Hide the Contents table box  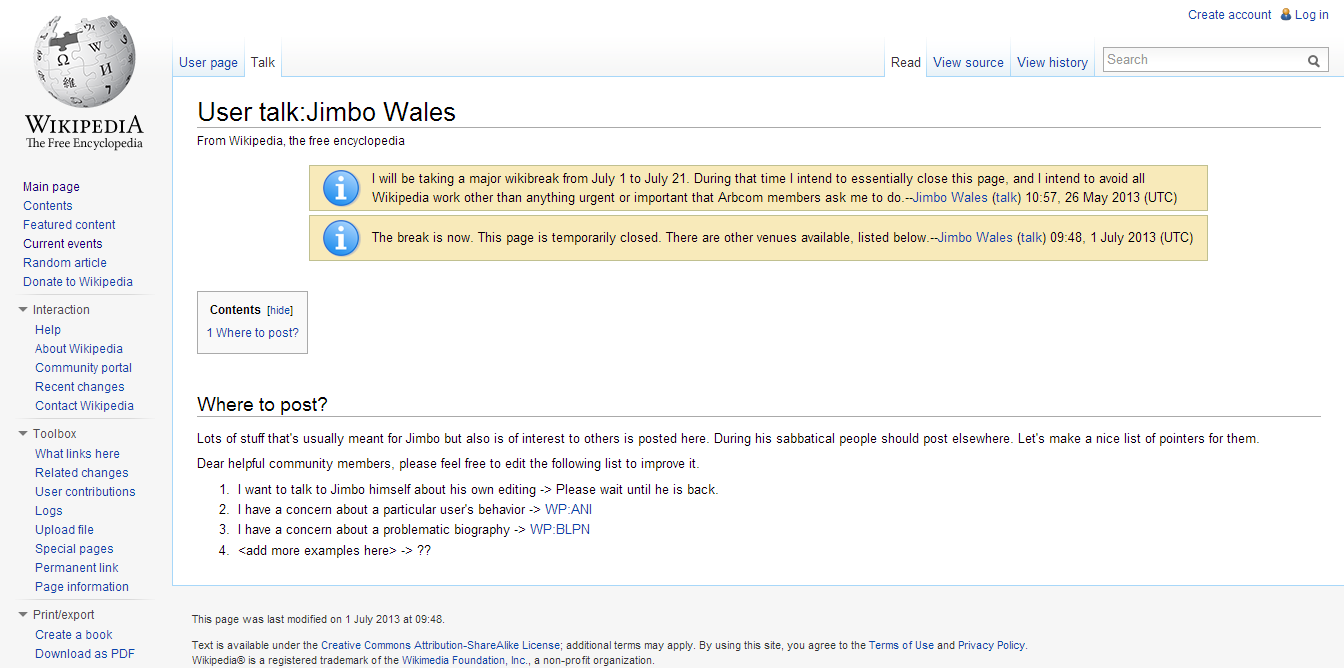click(x=280, y=311)
